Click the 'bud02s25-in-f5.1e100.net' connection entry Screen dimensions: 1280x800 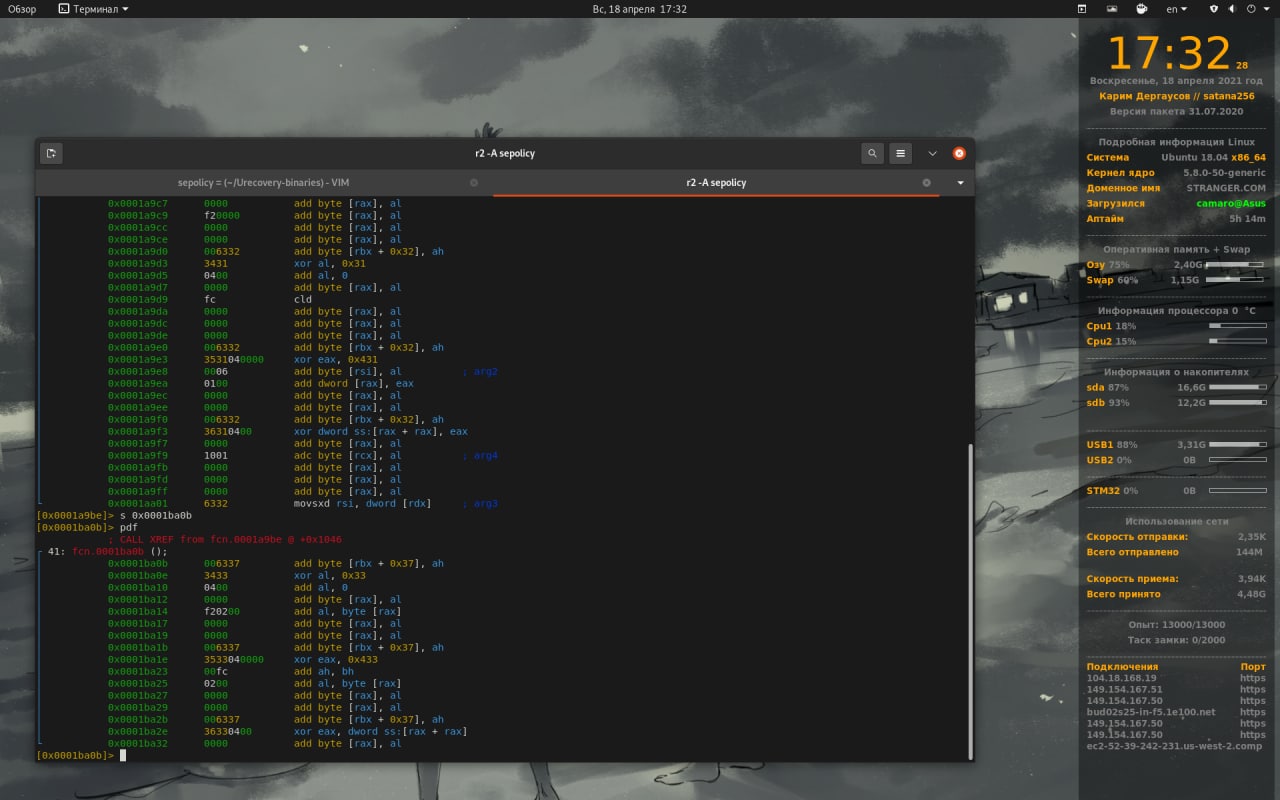(1151, 712)
